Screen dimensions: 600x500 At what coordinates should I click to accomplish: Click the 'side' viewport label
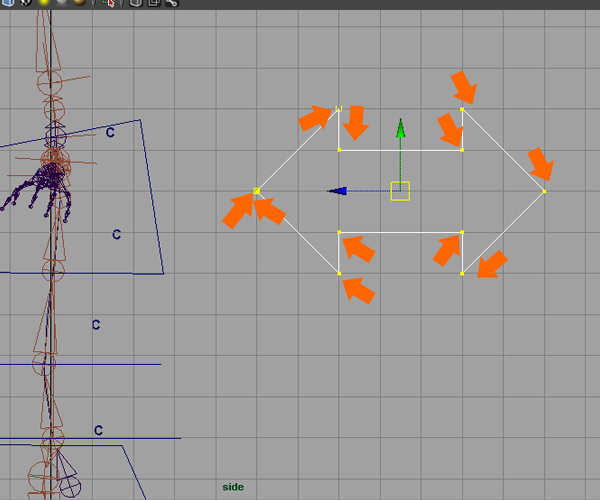(233, 487)
